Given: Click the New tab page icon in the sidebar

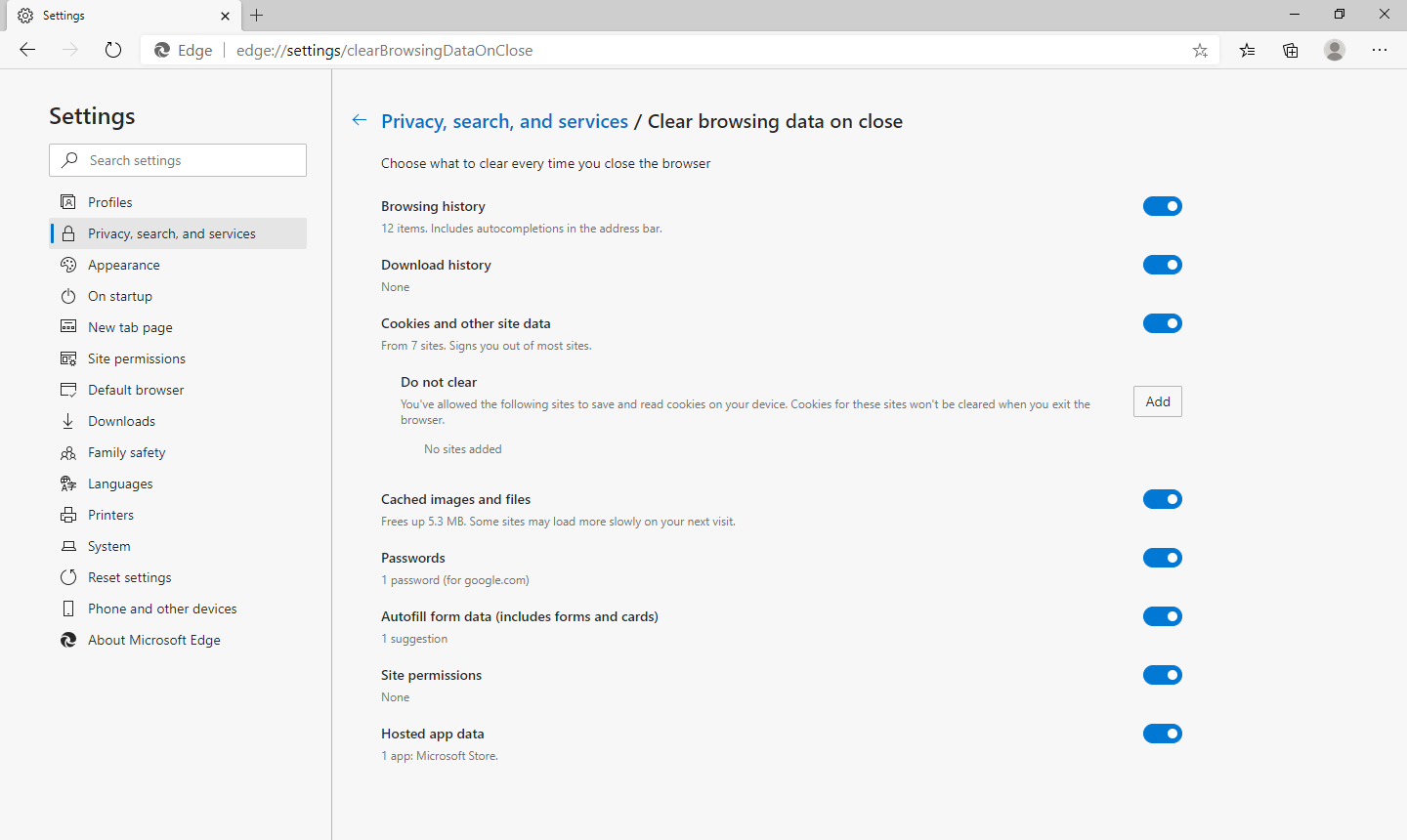Looking at the screenshot, I should click(x=68, y=327).
